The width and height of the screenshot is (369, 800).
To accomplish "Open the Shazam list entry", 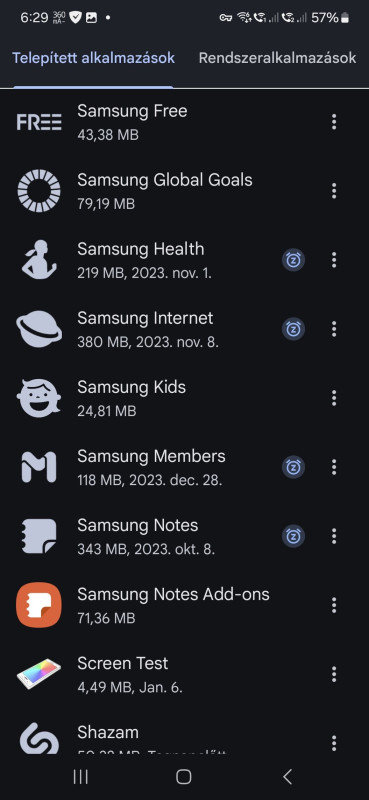I will point(184,740).
